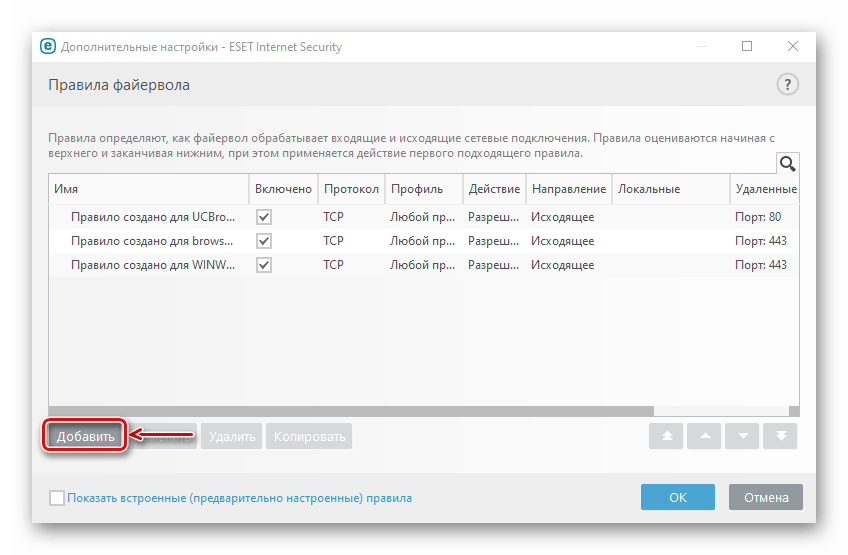Viewport: 848px width, 555px height.
Task: Maximize the ESET settings window
Action: 747,46
